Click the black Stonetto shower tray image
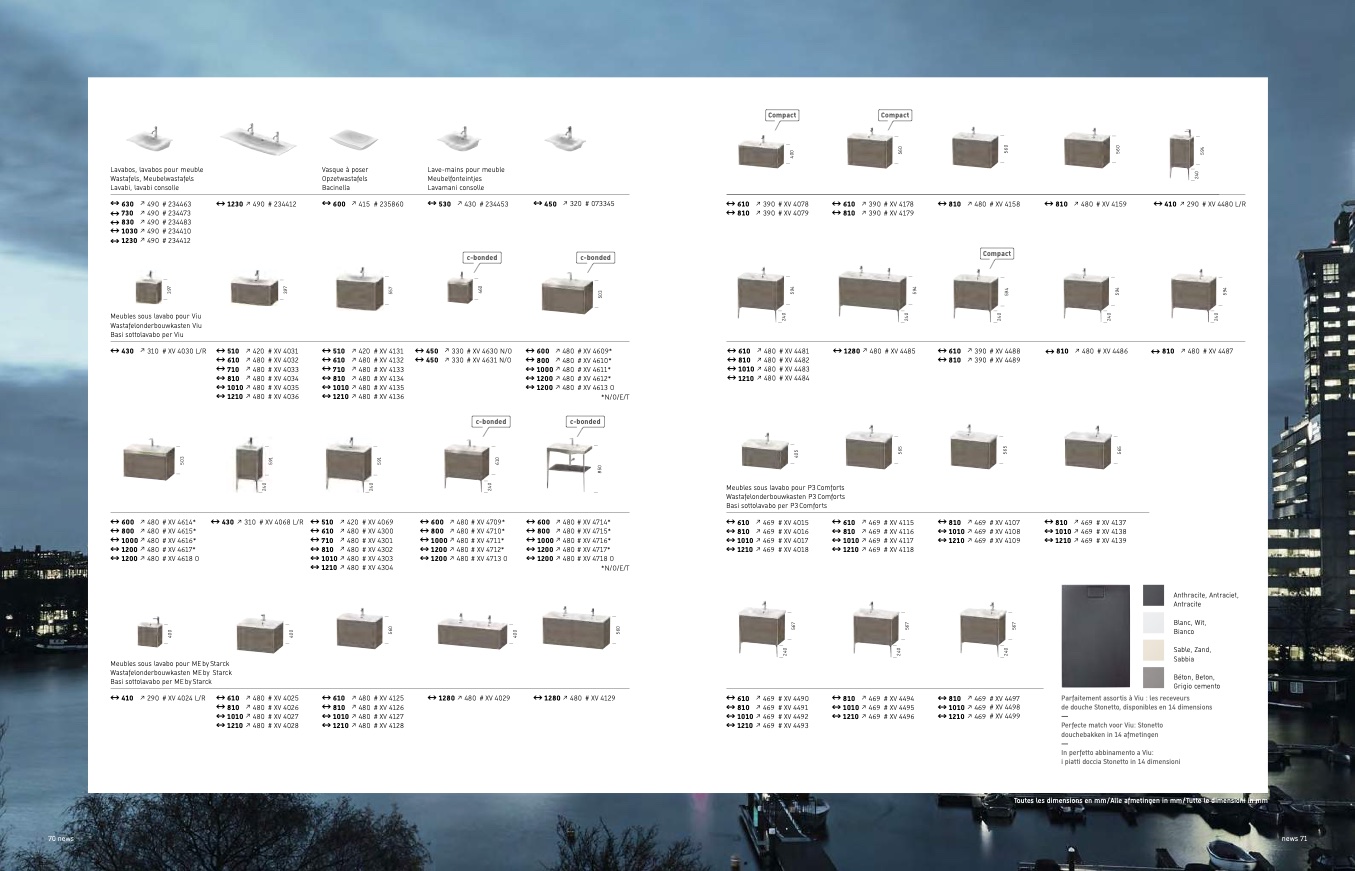1355x871 pixels. tap(1095, 635)
